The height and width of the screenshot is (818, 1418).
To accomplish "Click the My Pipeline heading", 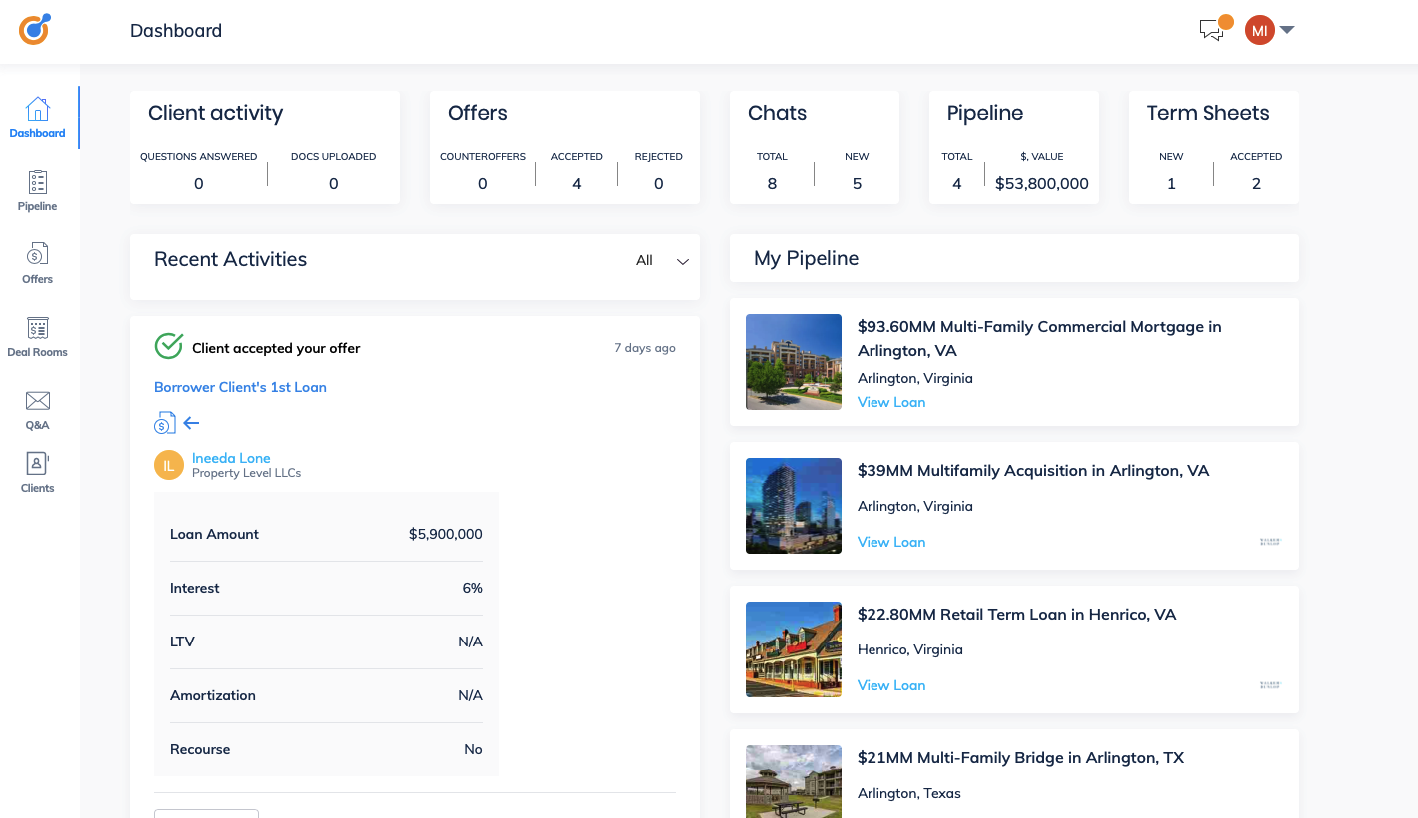I will point(807,259).
